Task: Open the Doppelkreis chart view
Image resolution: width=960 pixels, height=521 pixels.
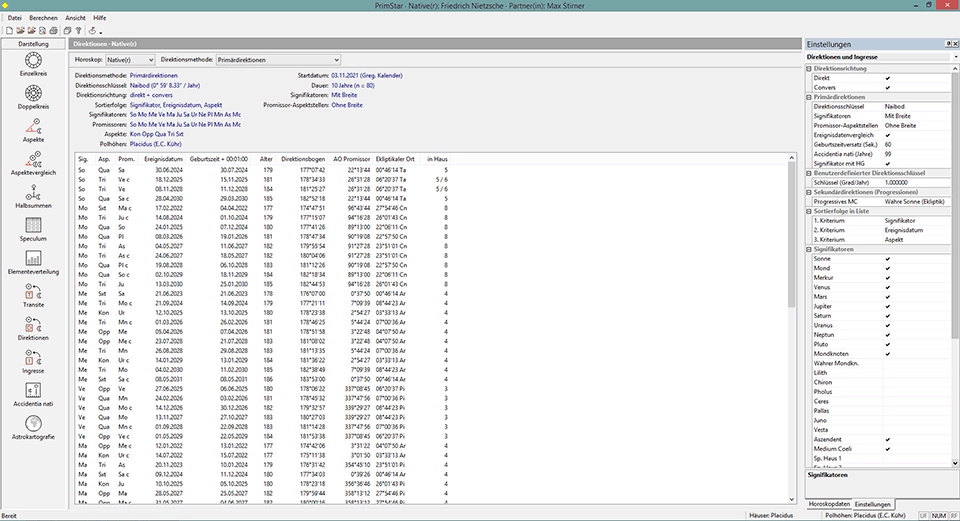Action: click(33, 97)
